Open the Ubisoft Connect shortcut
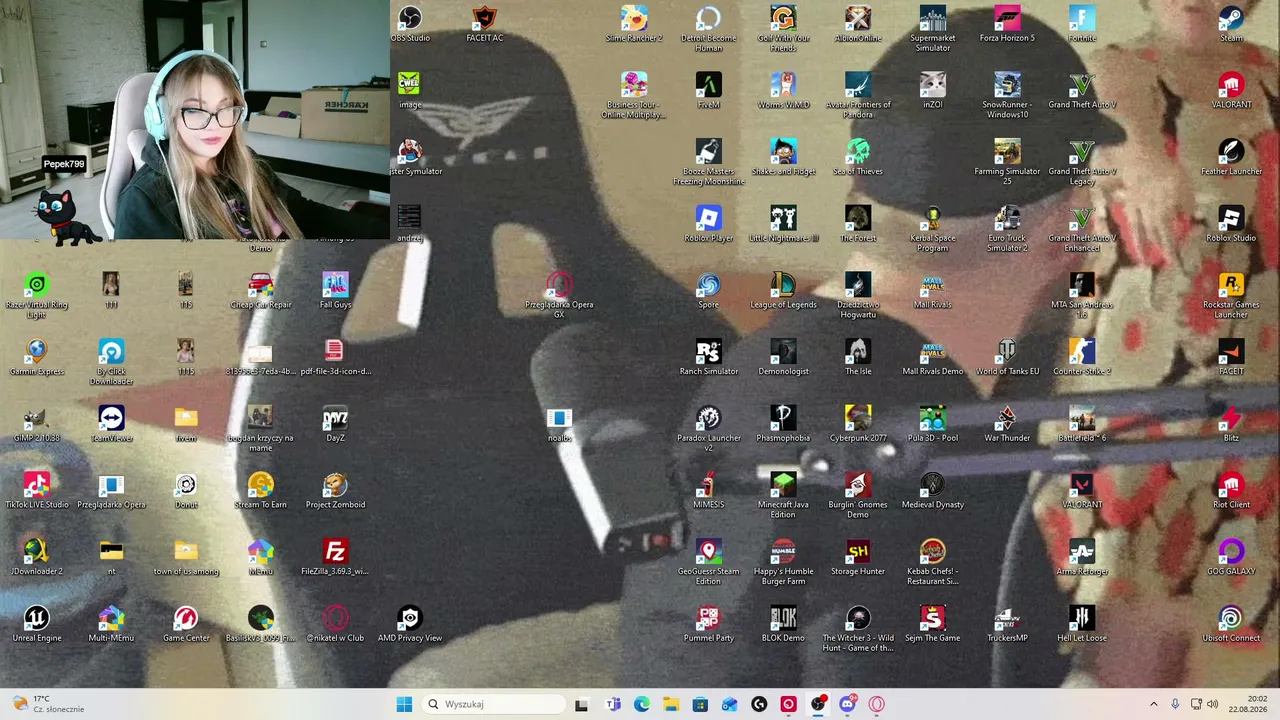1280x720 pixels. [x=1231, y=624]
